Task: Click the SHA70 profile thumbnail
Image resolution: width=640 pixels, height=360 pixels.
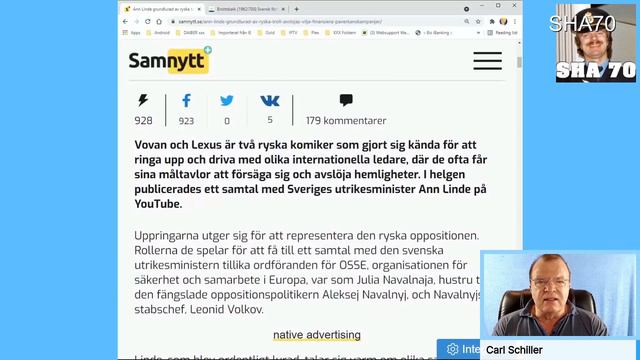Action: point(596,43)
